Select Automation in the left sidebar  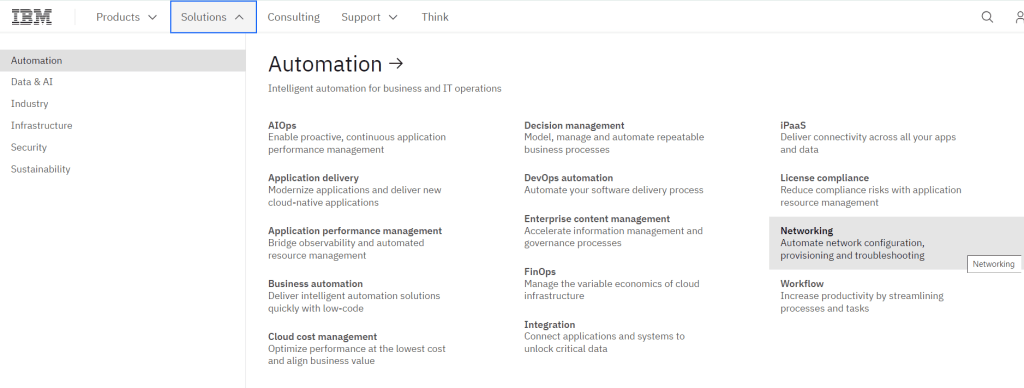(x=123, y=60)
